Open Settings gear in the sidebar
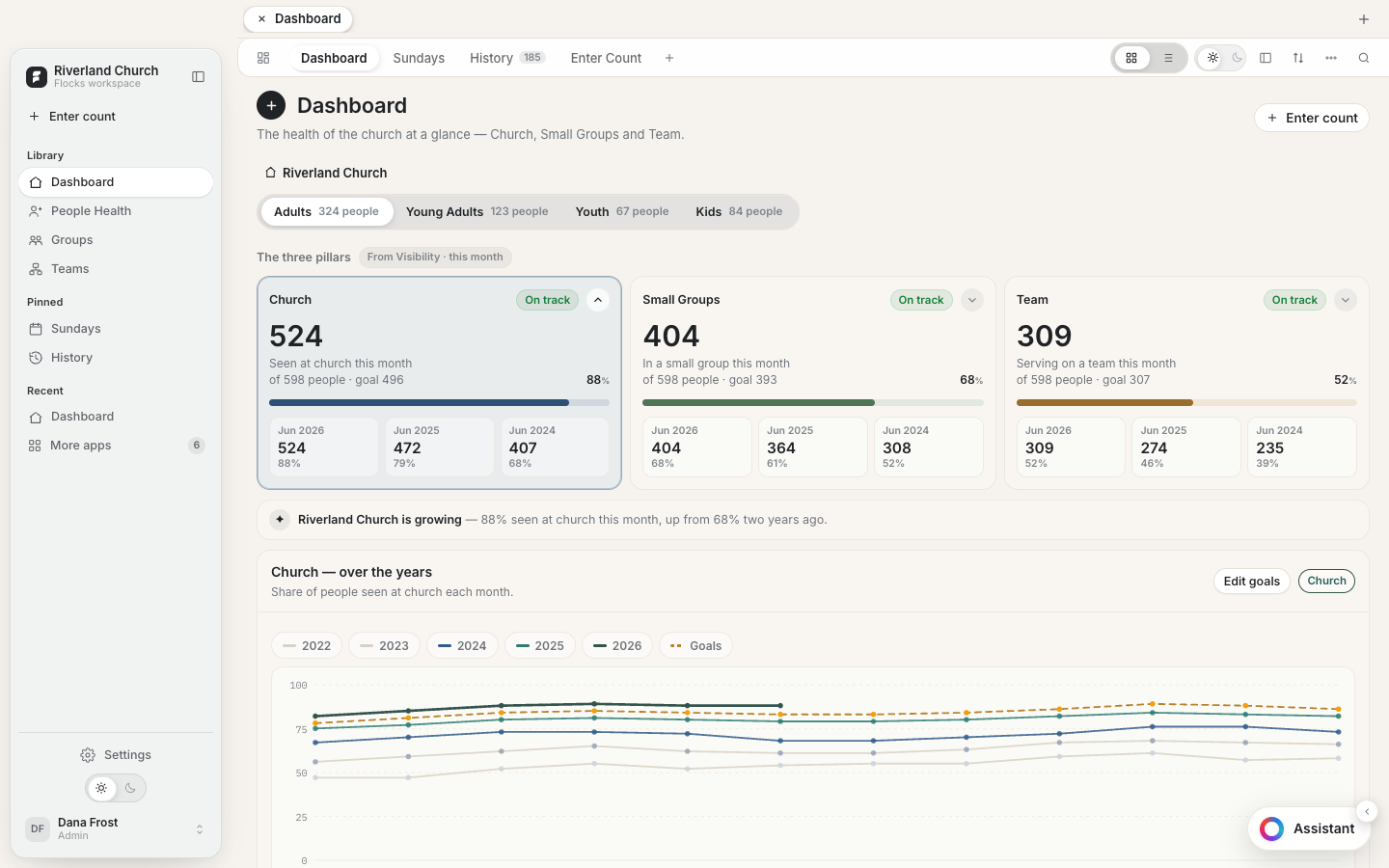1389x868 pixels. click(x=116, y=755)
